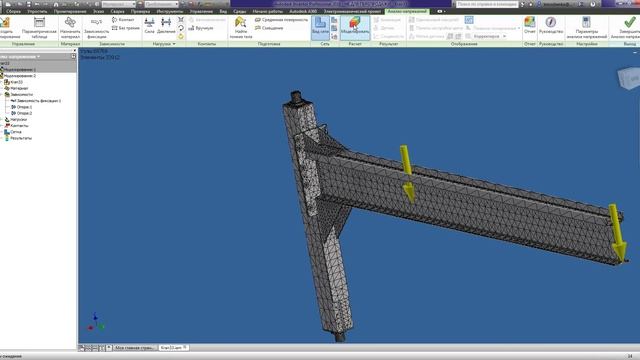Click the Параметрическая таблица tool
The image size is (640, 360).
click(x=39, y=28)
